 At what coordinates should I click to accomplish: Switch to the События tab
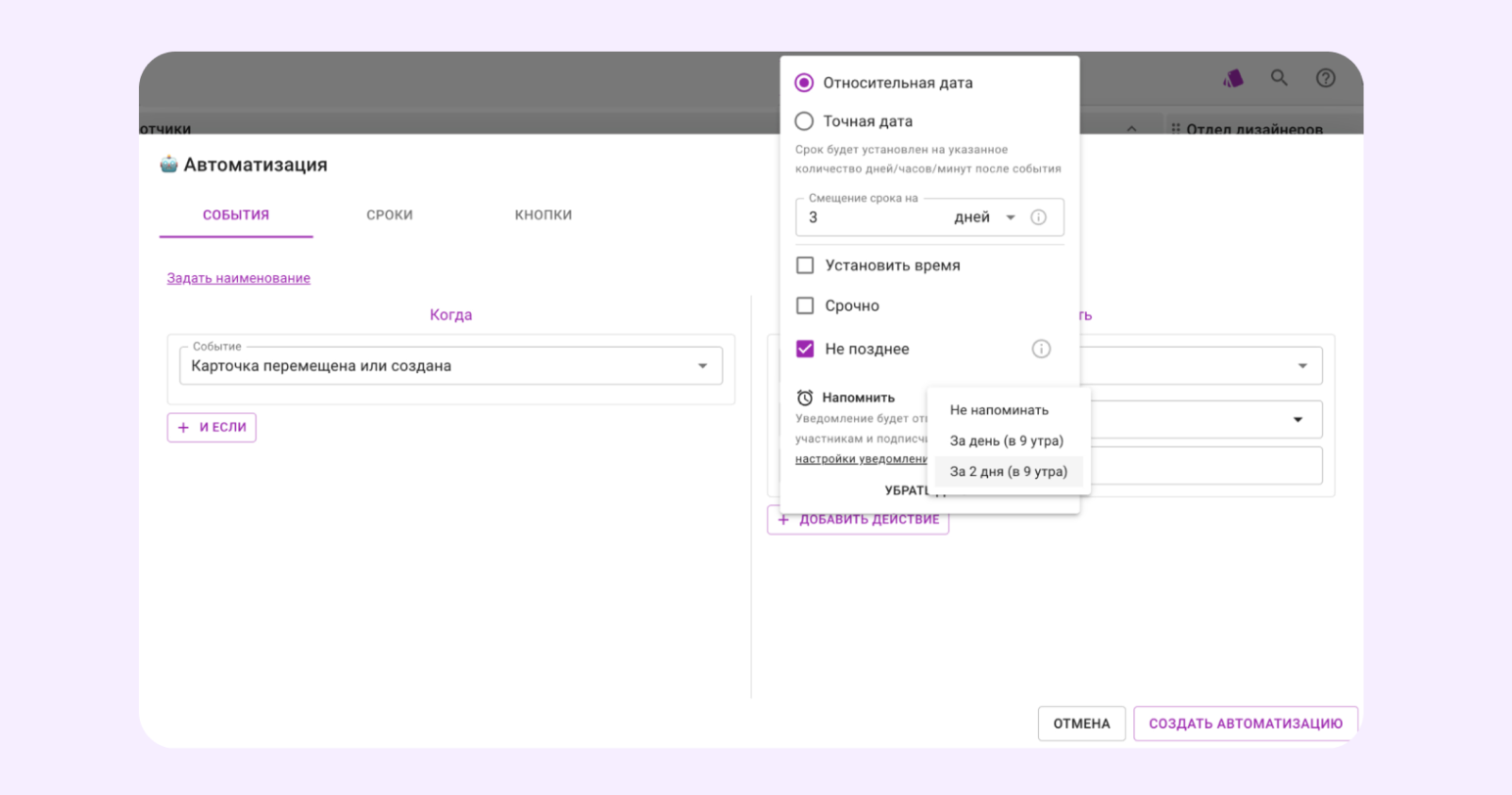[236, 214]
